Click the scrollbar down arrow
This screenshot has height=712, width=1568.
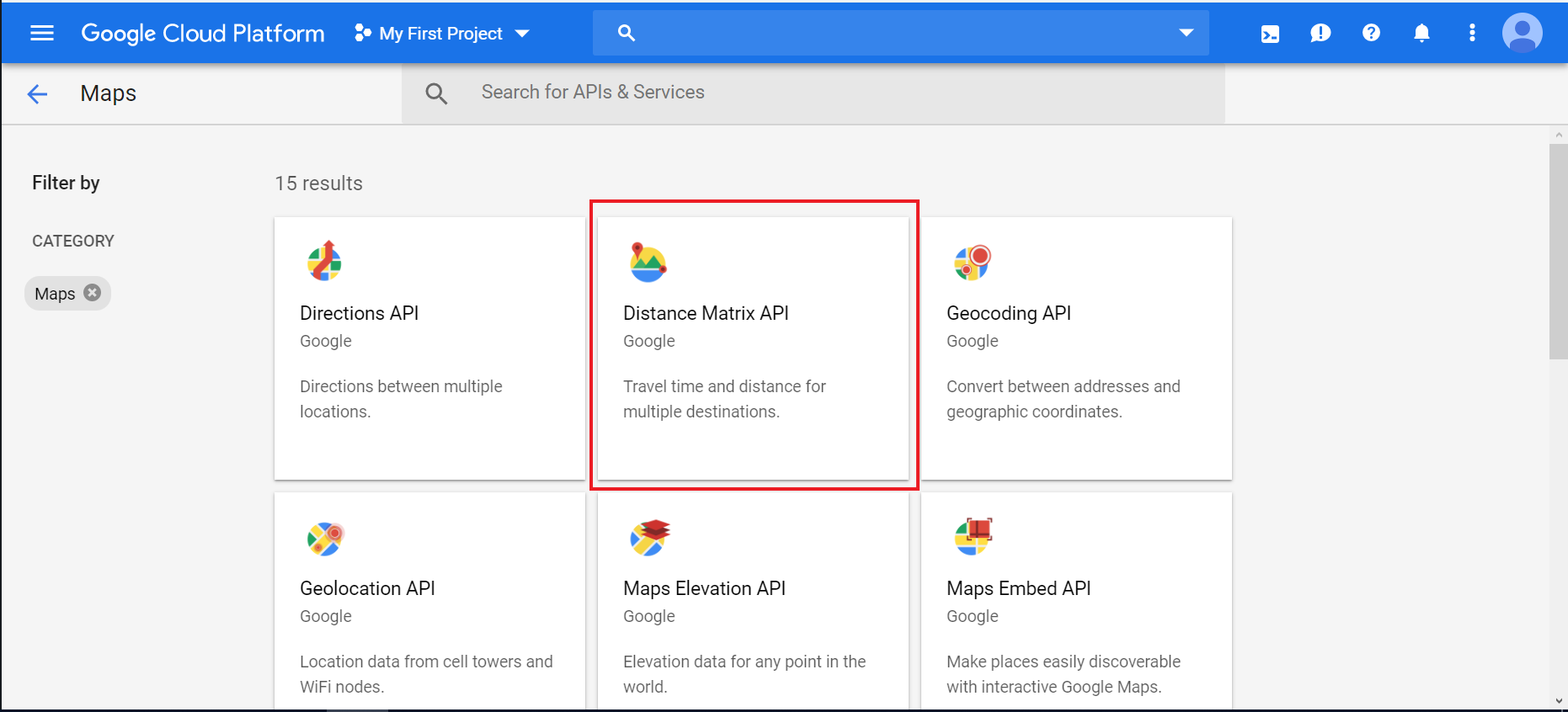(x=1558, y=701)
